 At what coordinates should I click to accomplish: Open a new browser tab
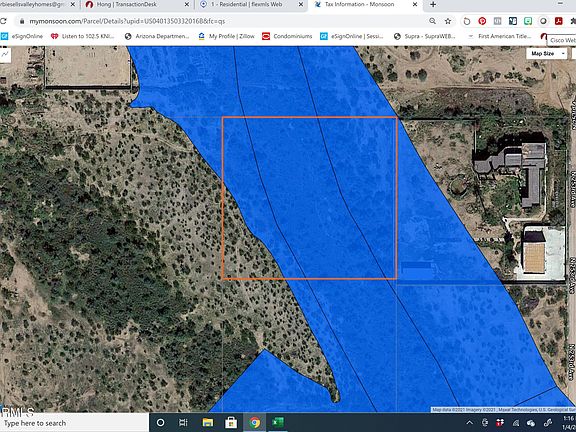433,5
